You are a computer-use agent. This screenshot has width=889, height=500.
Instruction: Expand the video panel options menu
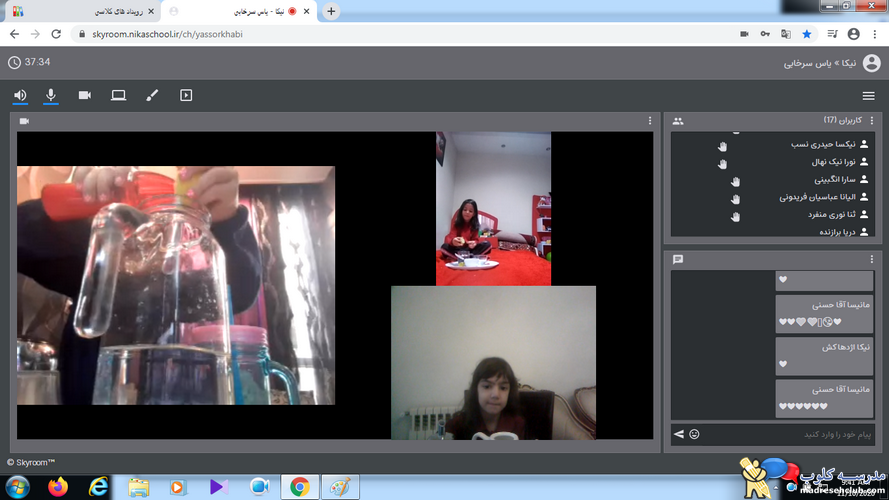(x=650, y=121)
